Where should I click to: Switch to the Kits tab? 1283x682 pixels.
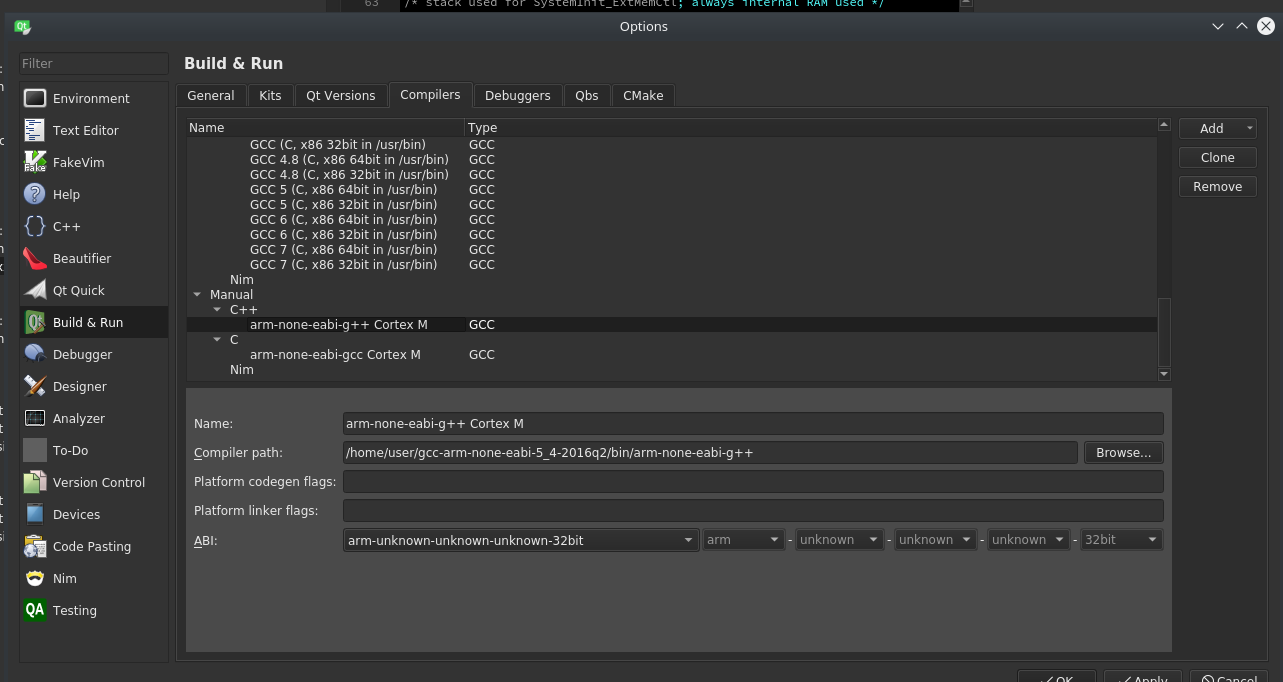coord(270,95)
